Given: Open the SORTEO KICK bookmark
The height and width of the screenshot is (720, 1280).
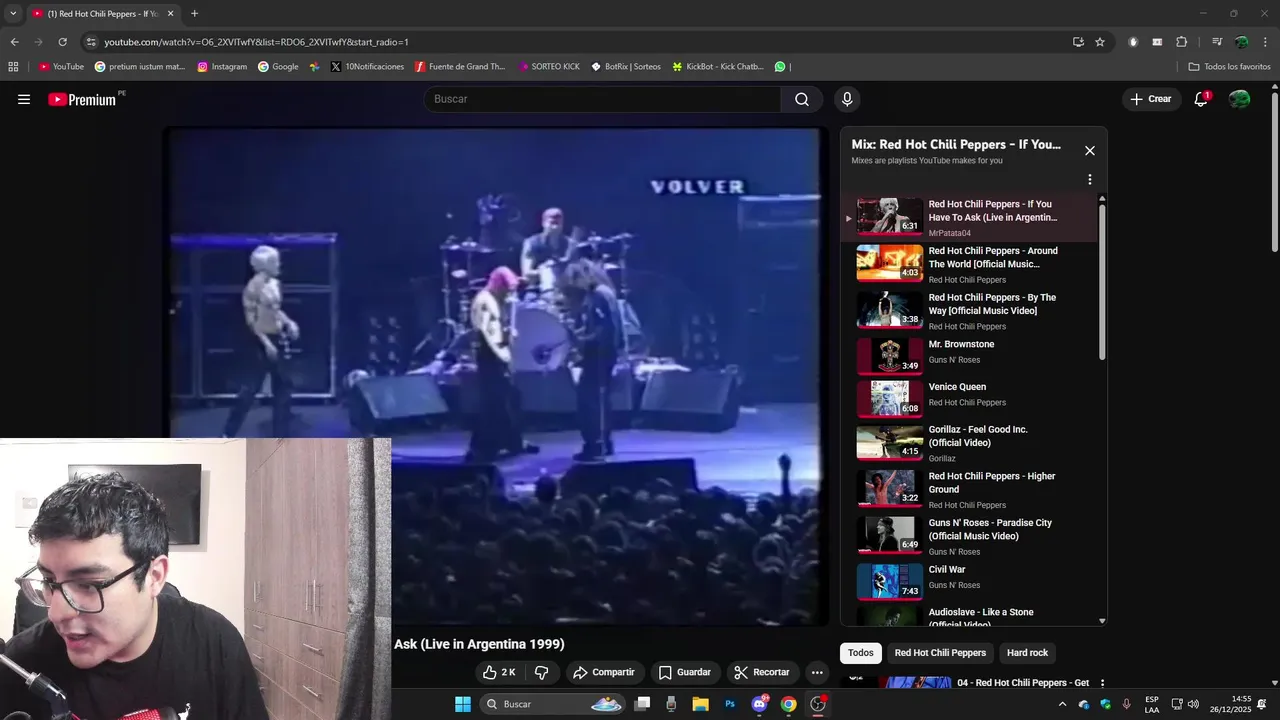Looking at the screenshot, I should (549, 67).
